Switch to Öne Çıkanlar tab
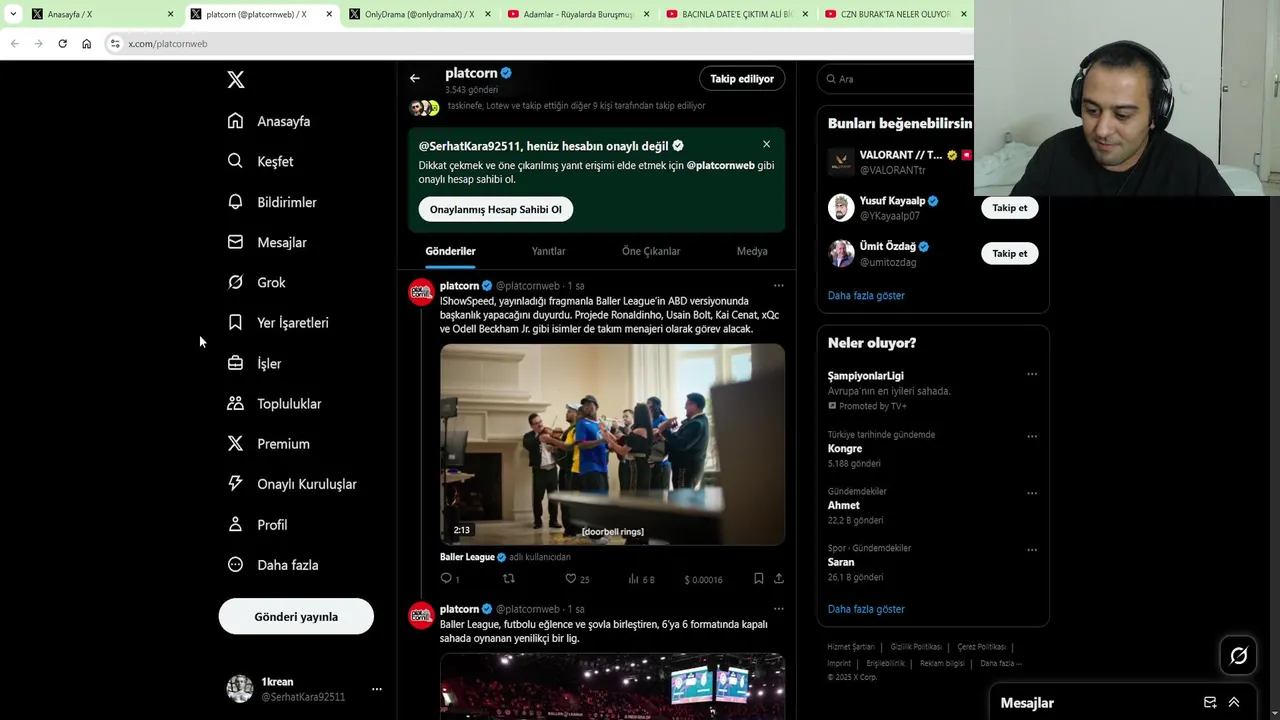Image resolution: width=1280 pixels, height=720 pixels. [651, 251]
